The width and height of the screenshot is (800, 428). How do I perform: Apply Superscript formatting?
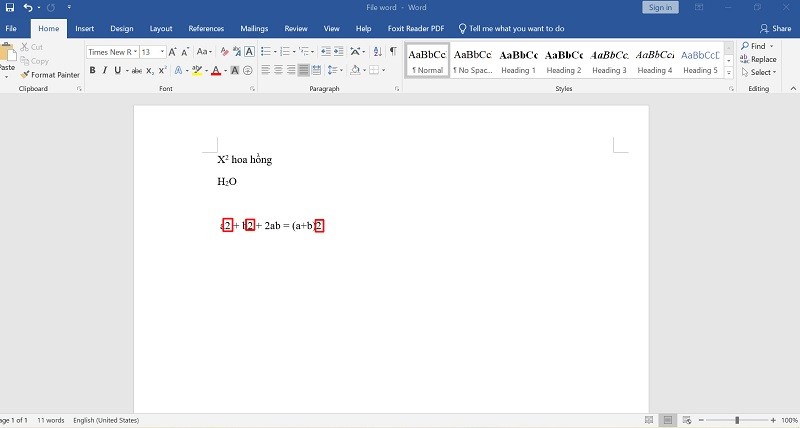pyautogui.click(x=162, y=70)
